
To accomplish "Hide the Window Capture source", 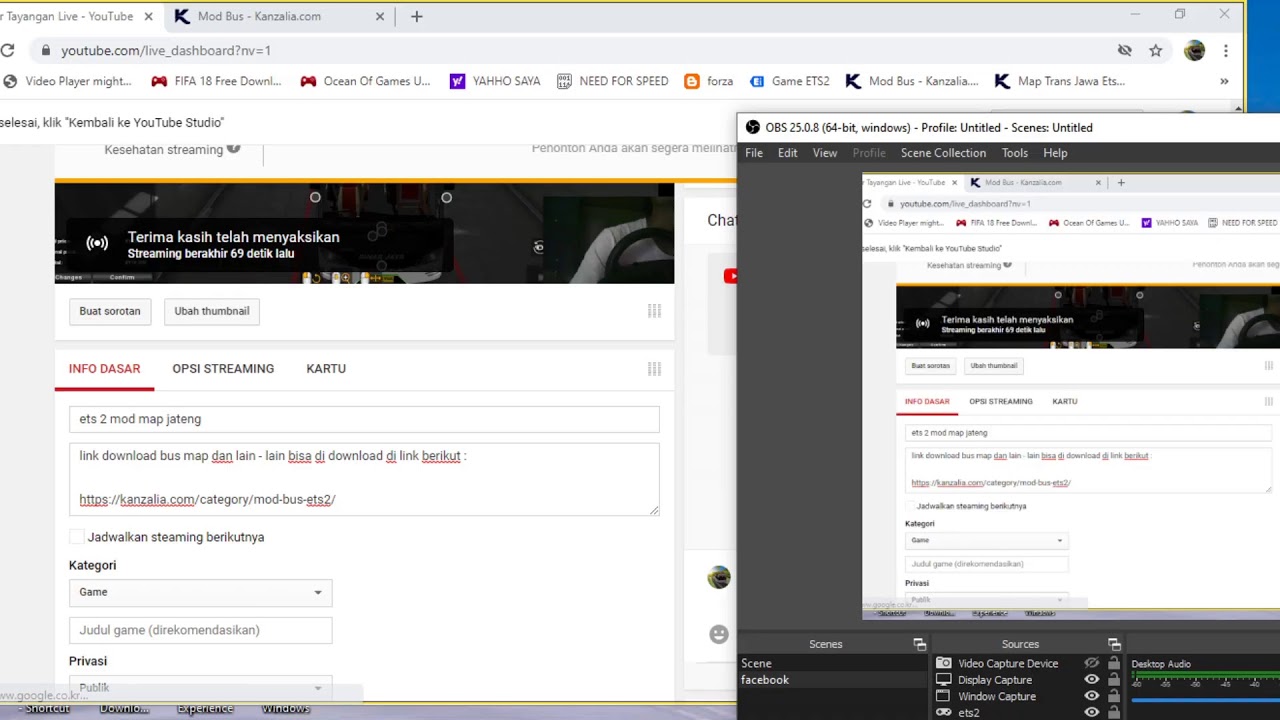I will click(x=1092, y=696).
